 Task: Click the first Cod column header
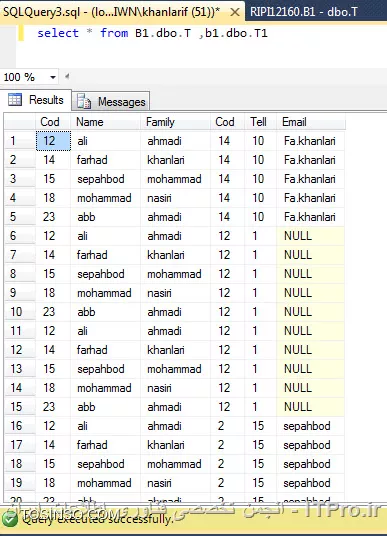[53, 122]
